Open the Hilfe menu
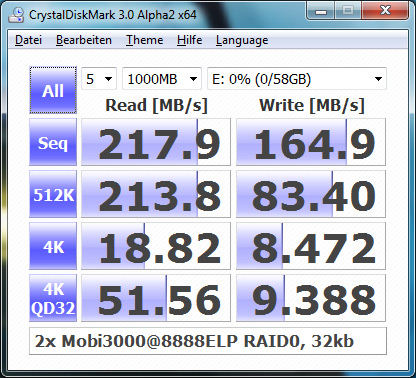This screenshot has width=416, height=378. pyautogui.click(x=189, y=40)
